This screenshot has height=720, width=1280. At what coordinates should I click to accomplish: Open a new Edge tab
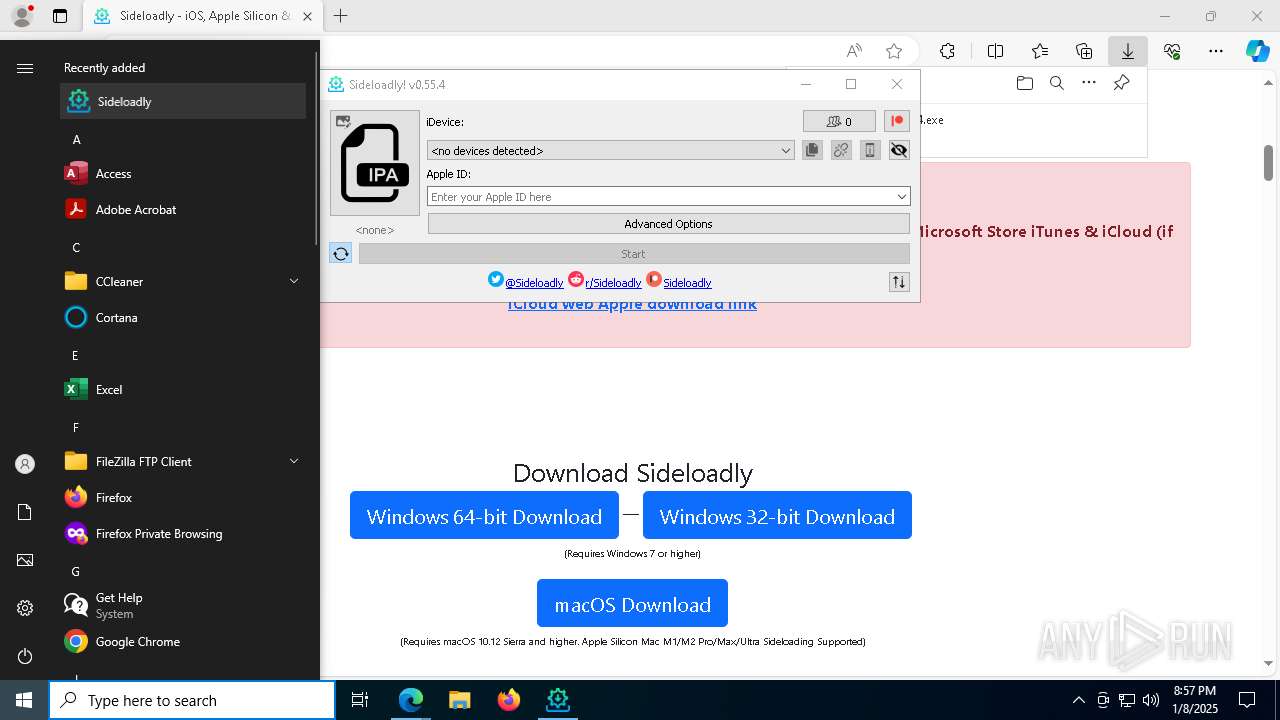point(341,16)
